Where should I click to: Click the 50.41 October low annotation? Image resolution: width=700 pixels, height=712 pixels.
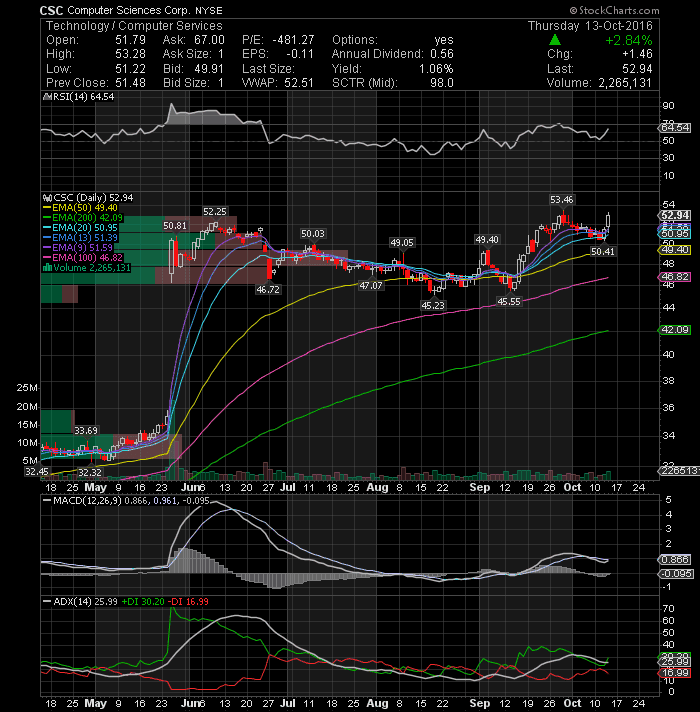603,252
